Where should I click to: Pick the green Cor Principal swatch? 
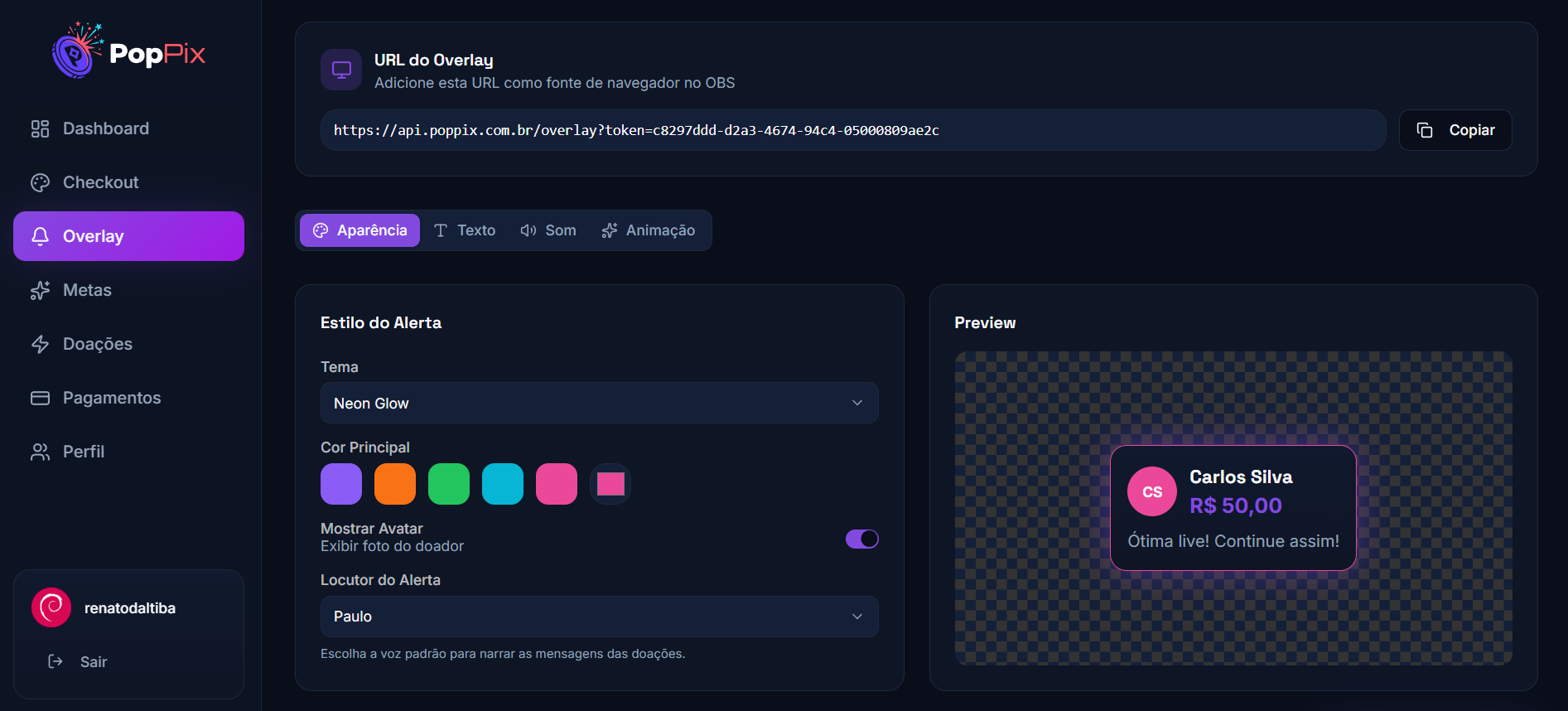[449, 484]
